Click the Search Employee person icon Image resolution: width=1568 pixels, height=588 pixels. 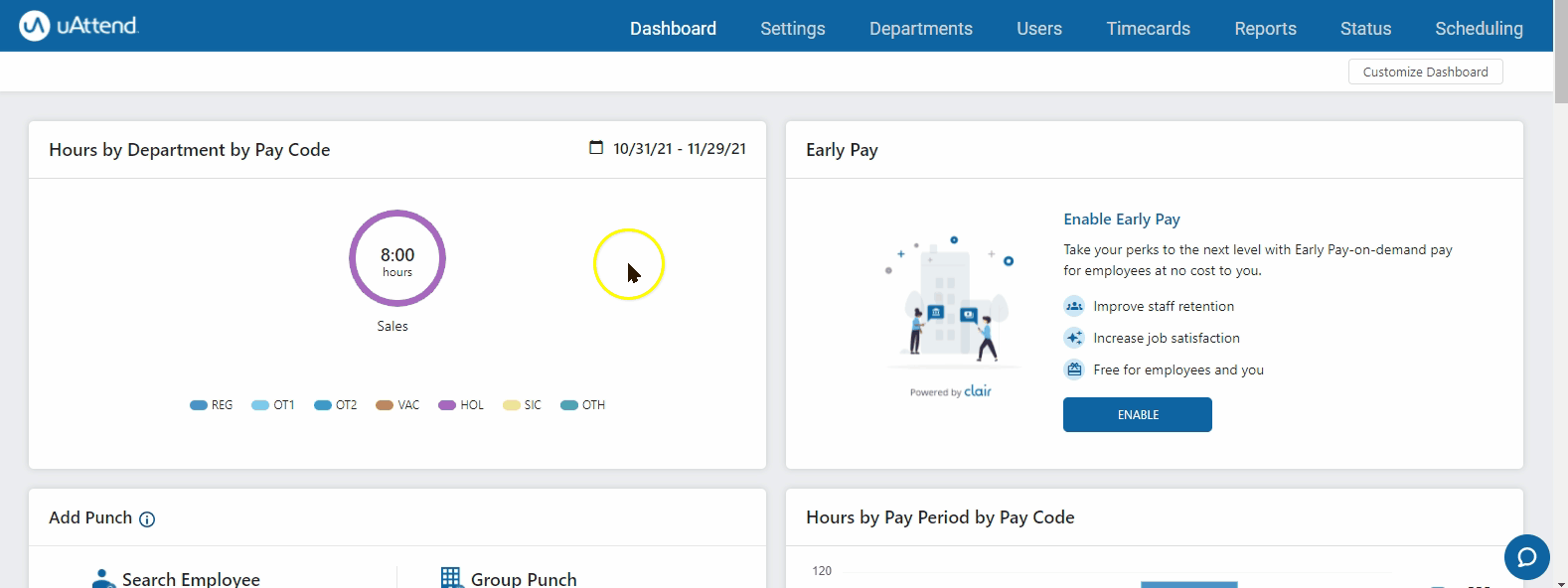(102, 578)
